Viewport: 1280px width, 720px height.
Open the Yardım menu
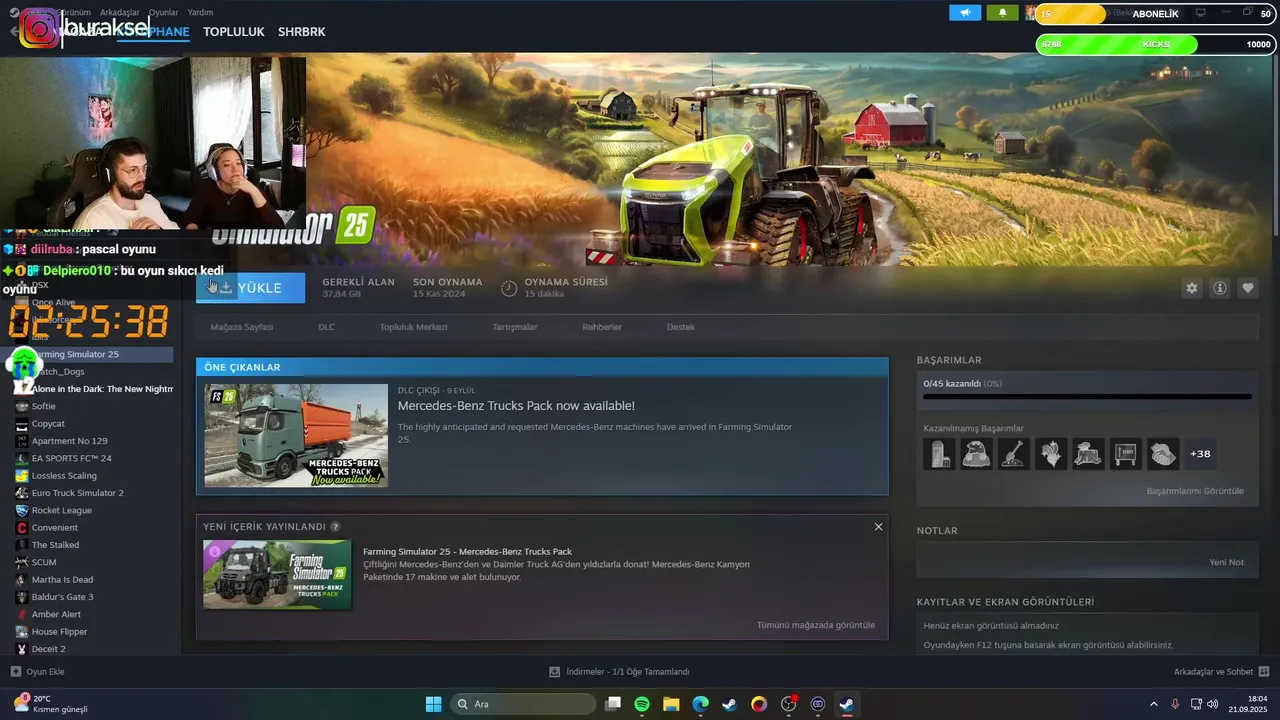click(x=200, y=12)
